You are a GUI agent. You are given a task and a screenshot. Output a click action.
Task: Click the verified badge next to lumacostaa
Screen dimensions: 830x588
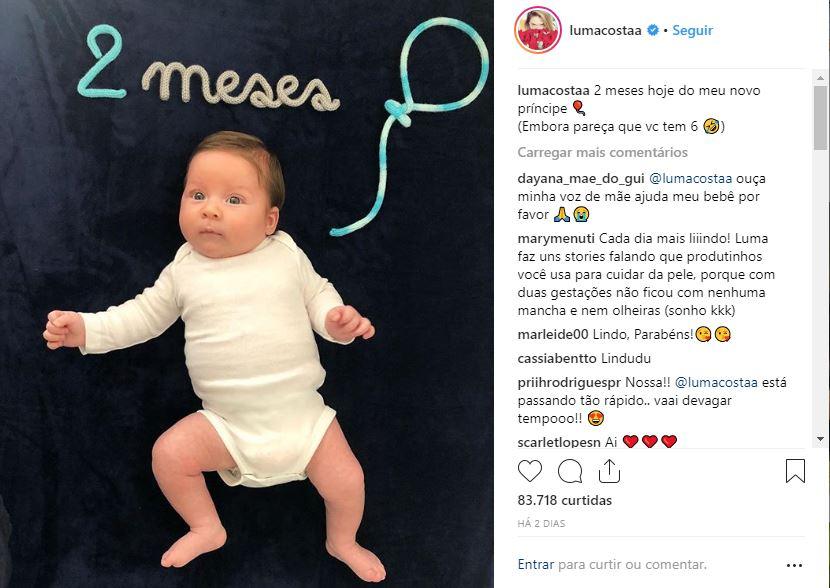tap(653, 30)
